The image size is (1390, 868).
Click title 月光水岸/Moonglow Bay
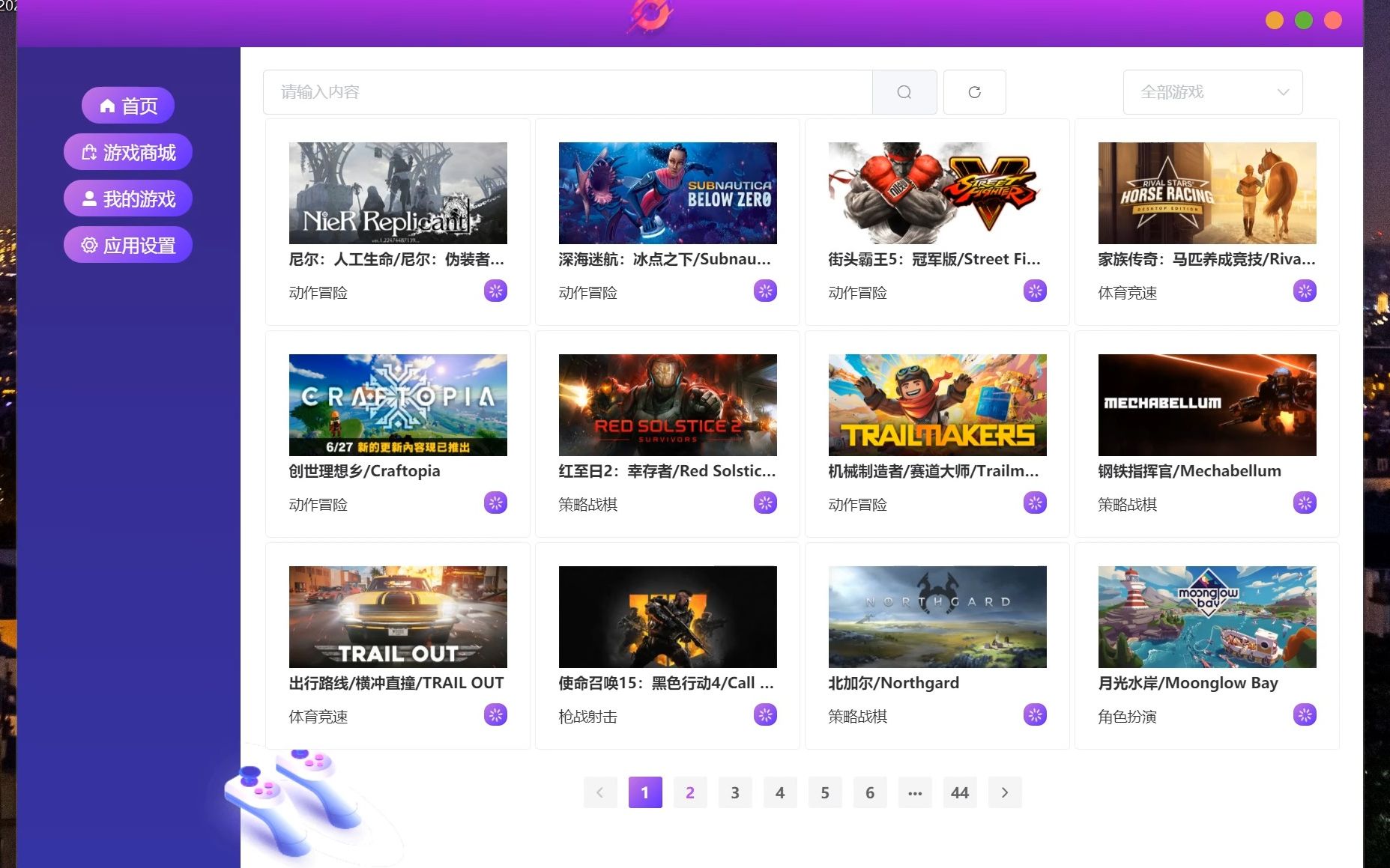pyautogui.click(x=1188, y=683)
